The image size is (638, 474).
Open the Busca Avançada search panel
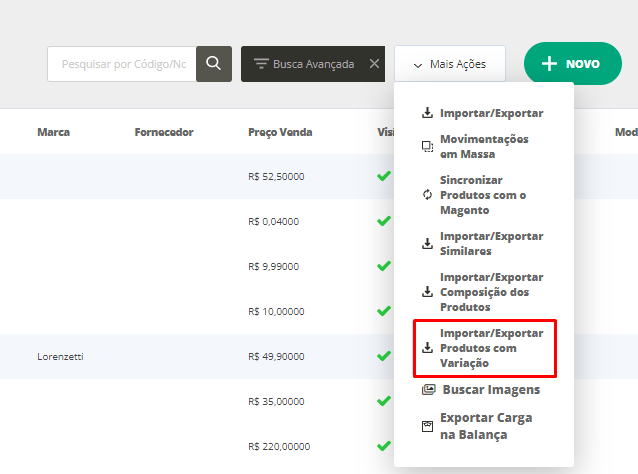305,64
